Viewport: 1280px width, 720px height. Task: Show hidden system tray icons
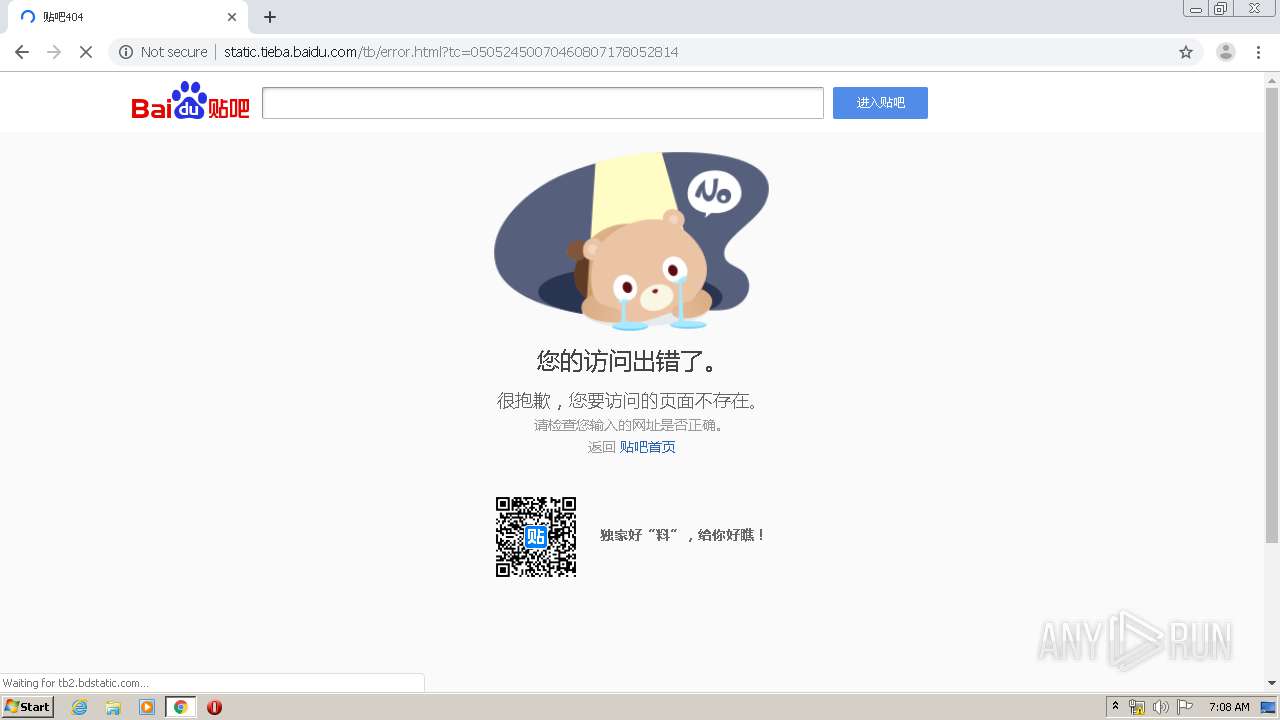1115,707
